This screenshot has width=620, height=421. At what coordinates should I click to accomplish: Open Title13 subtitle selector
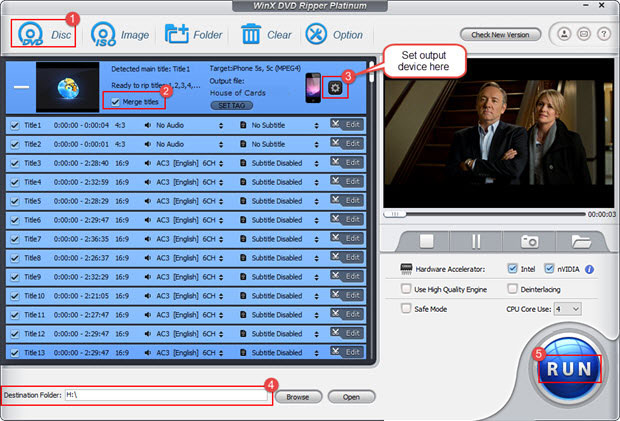click(316, 353)
